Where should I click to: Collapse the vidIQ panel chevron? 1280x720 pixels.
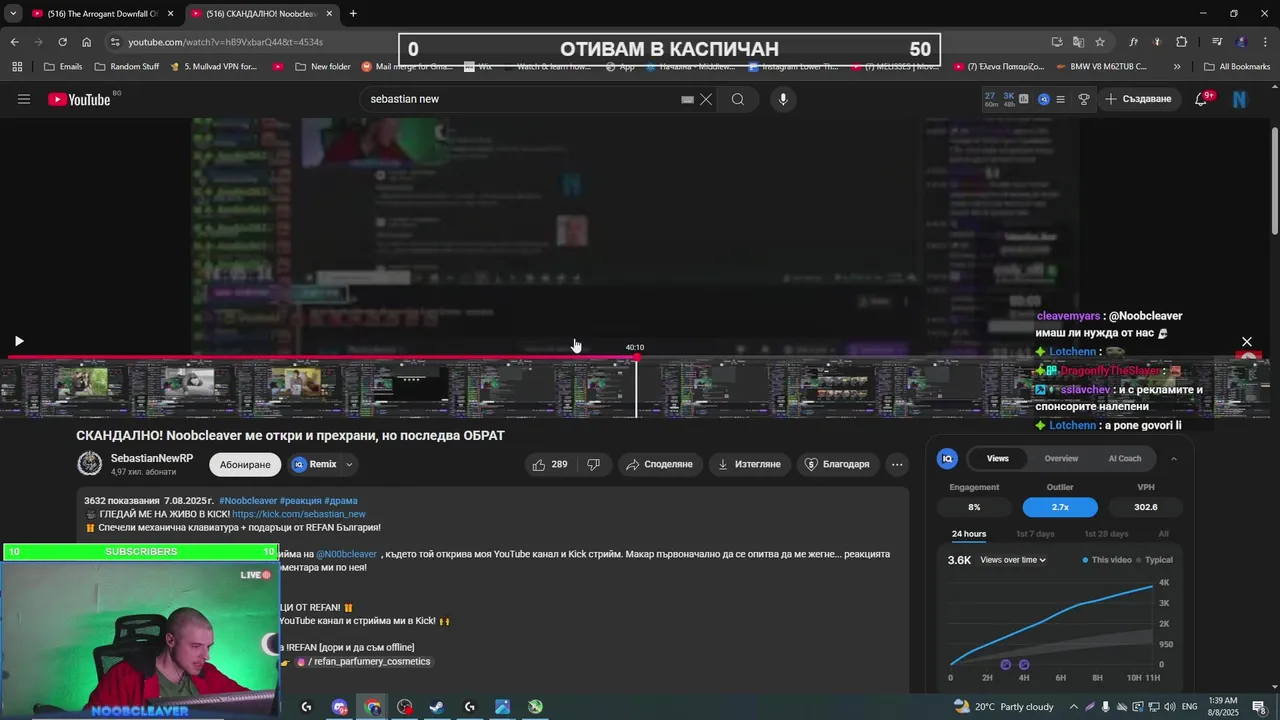[x=1174, y=459]
